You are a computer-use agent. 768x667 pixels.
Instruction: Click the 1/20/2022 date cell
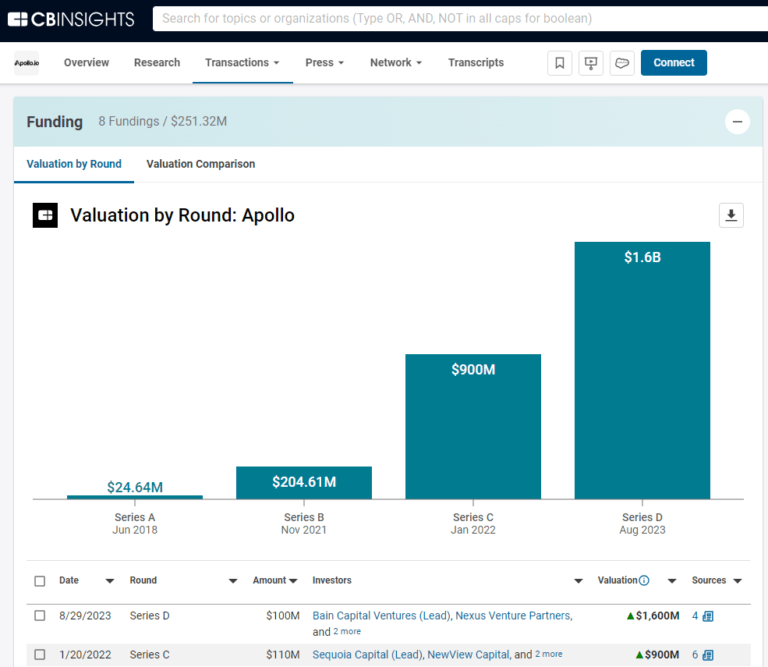85,655
